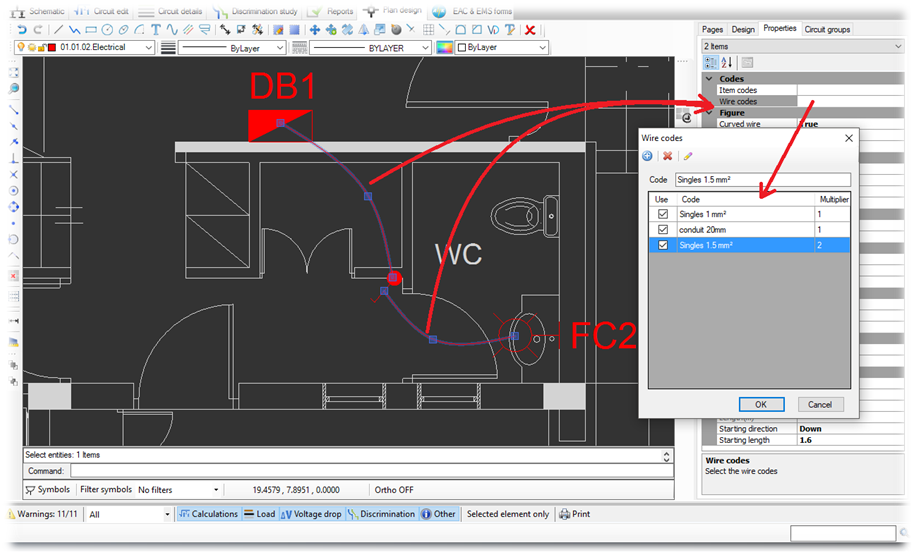Open the Pages panel tab

[713, 29]
